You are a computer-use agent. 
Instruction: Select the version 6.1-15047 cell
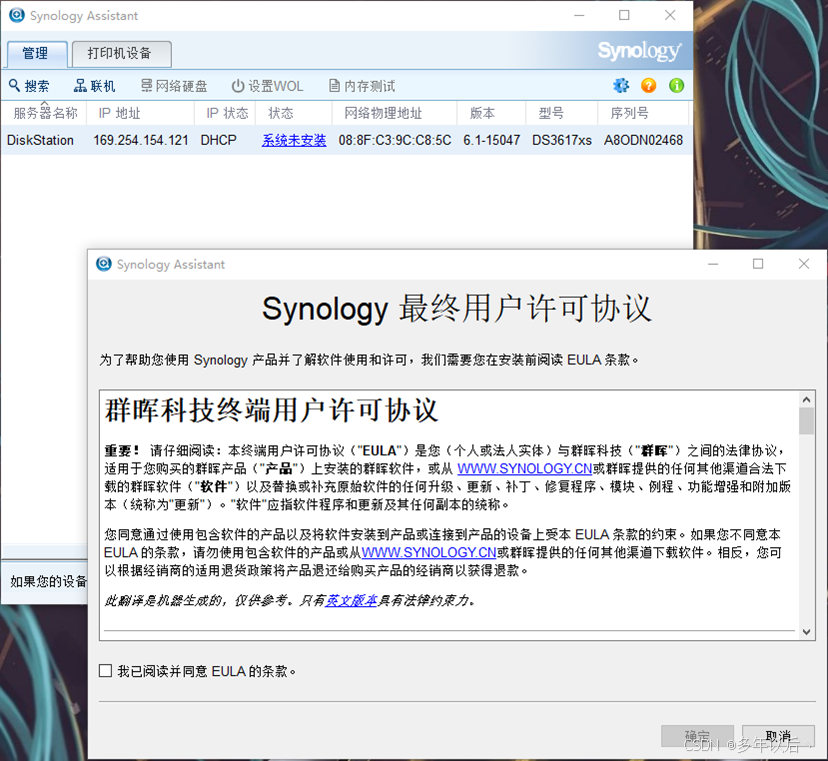[x=492, y=140]
